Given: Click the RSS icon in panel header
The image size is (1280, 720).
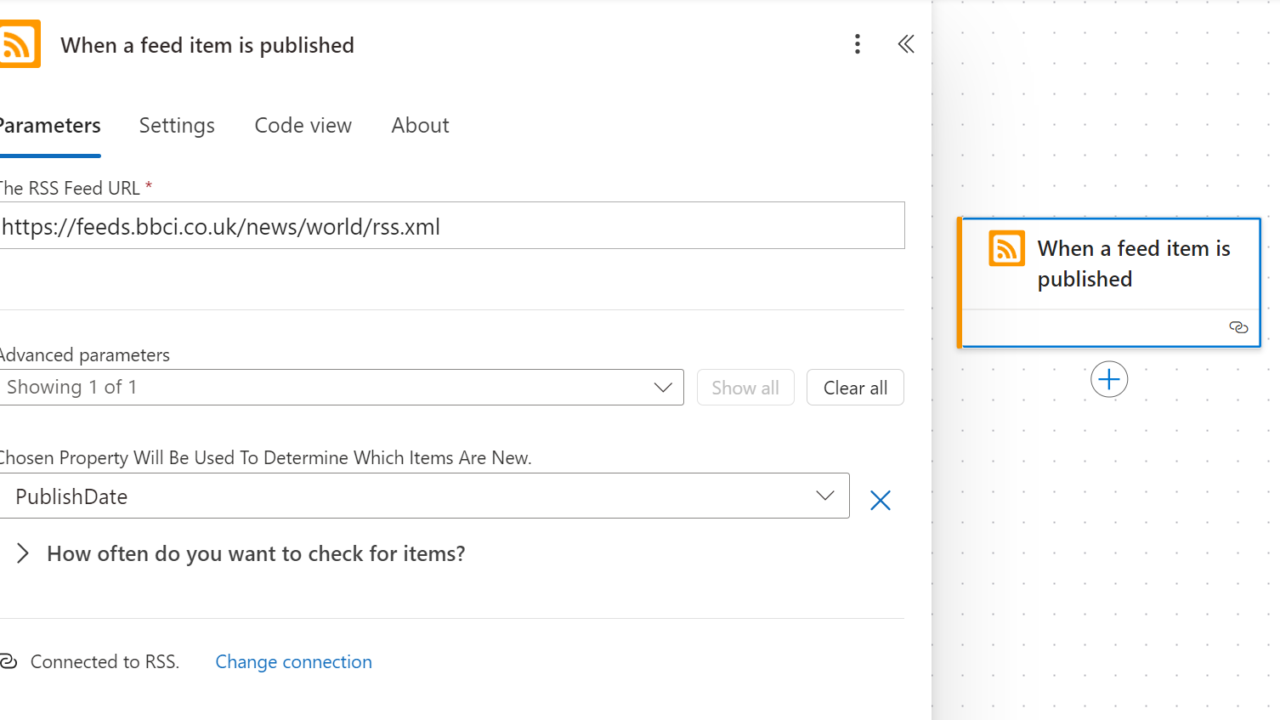Looking at the screenshot, I should 19,45.
